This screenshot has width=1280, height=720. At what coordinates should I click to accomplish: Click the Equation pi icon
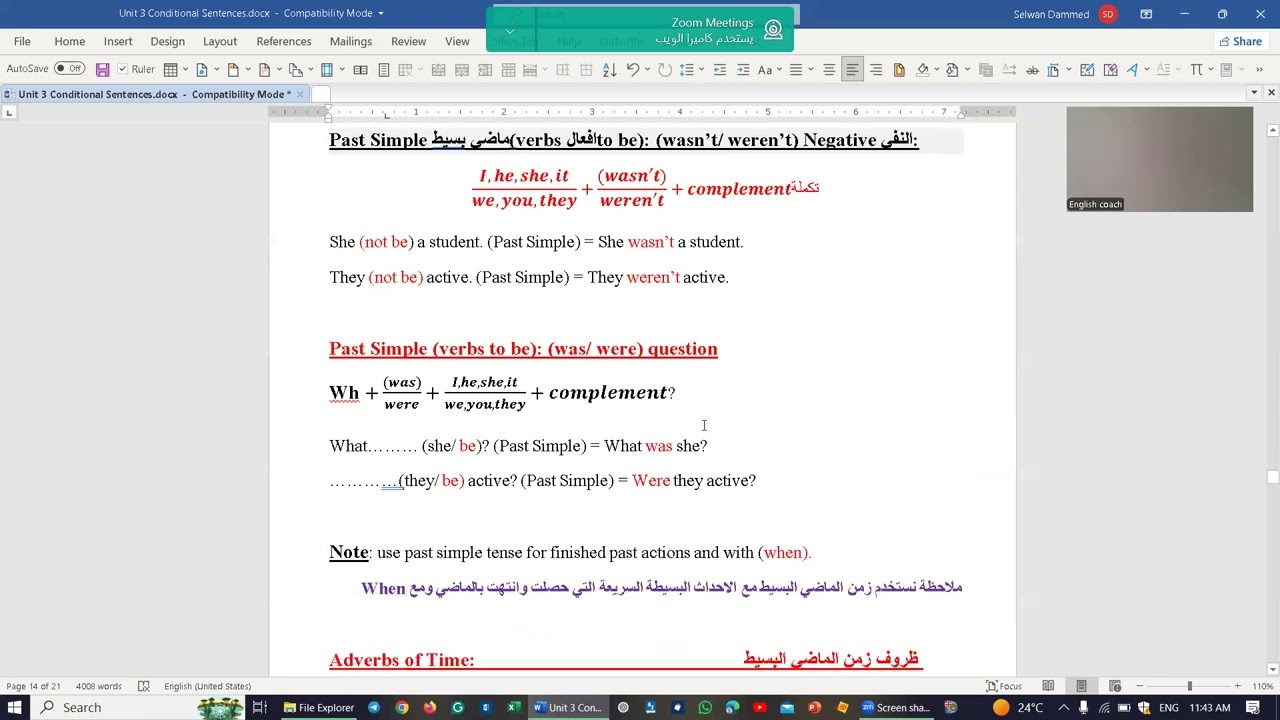point(1196,70)
